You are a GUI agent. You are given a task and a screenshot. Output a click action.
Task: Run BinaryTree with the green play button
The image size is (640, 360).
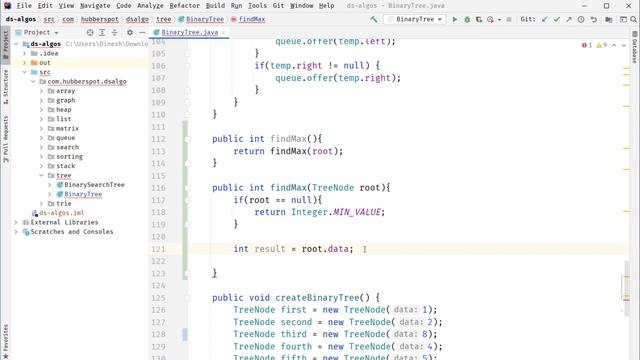tap(455, 19)
